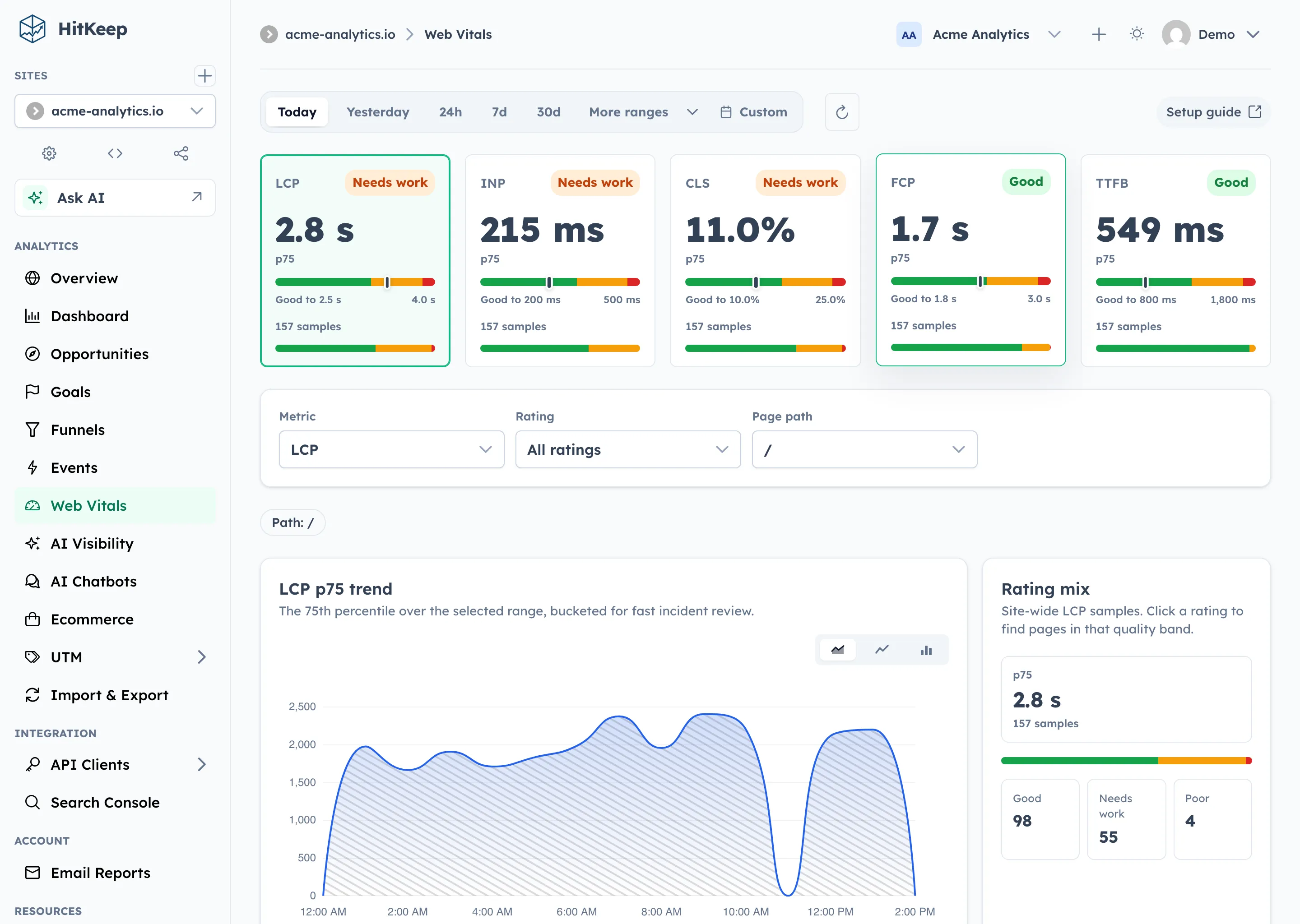Select the LCP metric card
The image size is (1300, 924).
(355, 261)
